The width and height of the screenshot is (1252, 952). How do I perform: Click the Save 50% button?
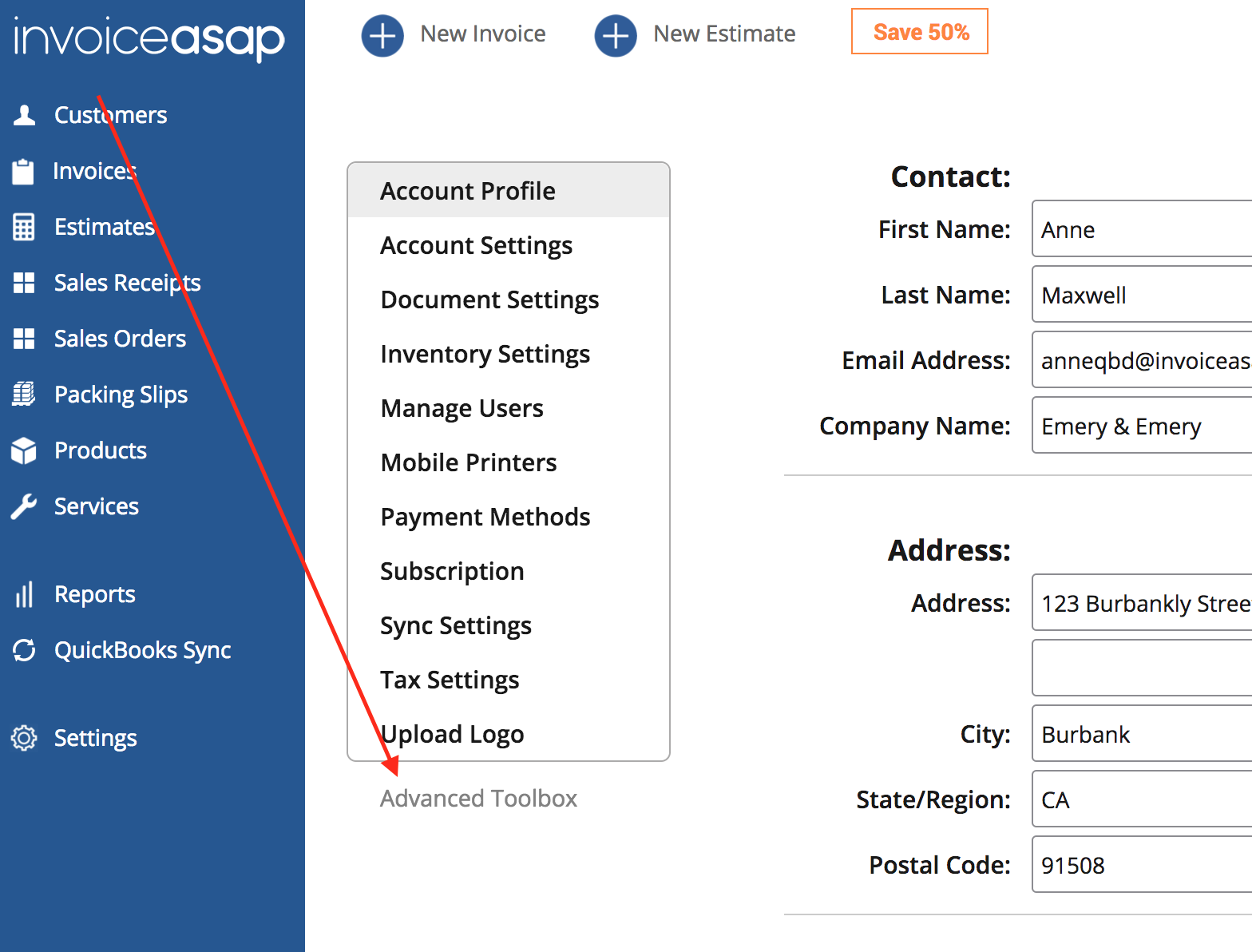tap(920, 32)
